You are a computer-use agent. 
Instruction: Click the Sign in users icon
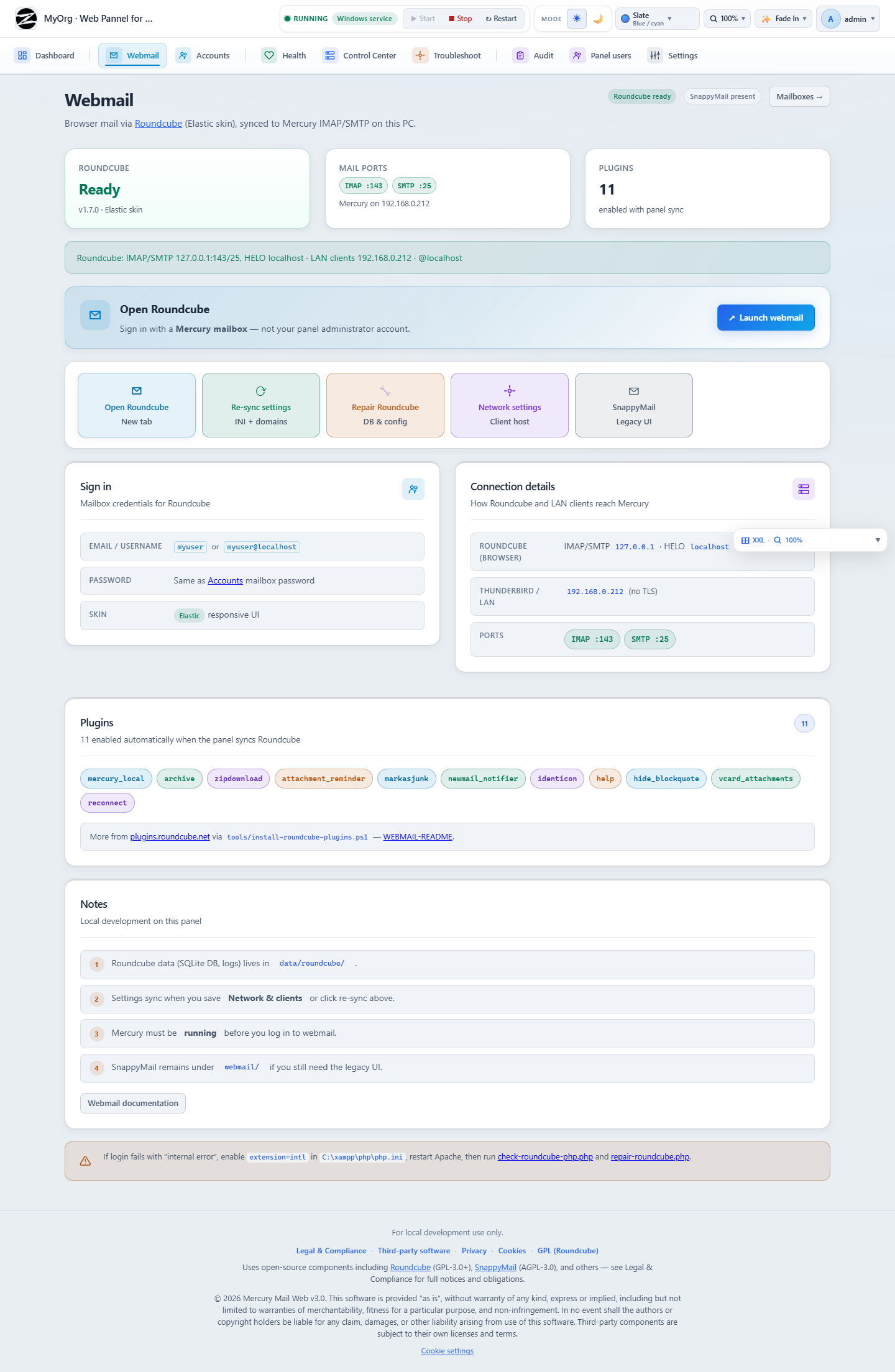click(x=413, y=489)
